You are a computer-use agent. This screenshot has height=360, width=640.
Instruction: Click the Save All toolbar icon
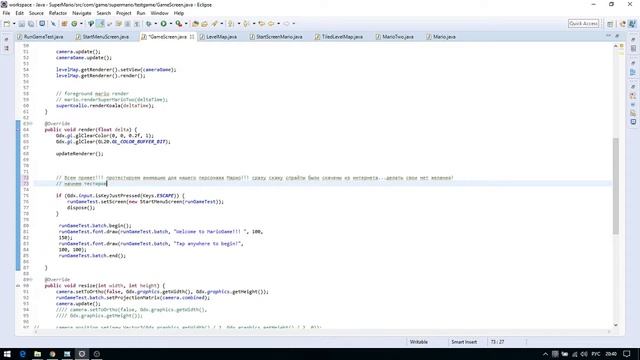coord(31,24)
